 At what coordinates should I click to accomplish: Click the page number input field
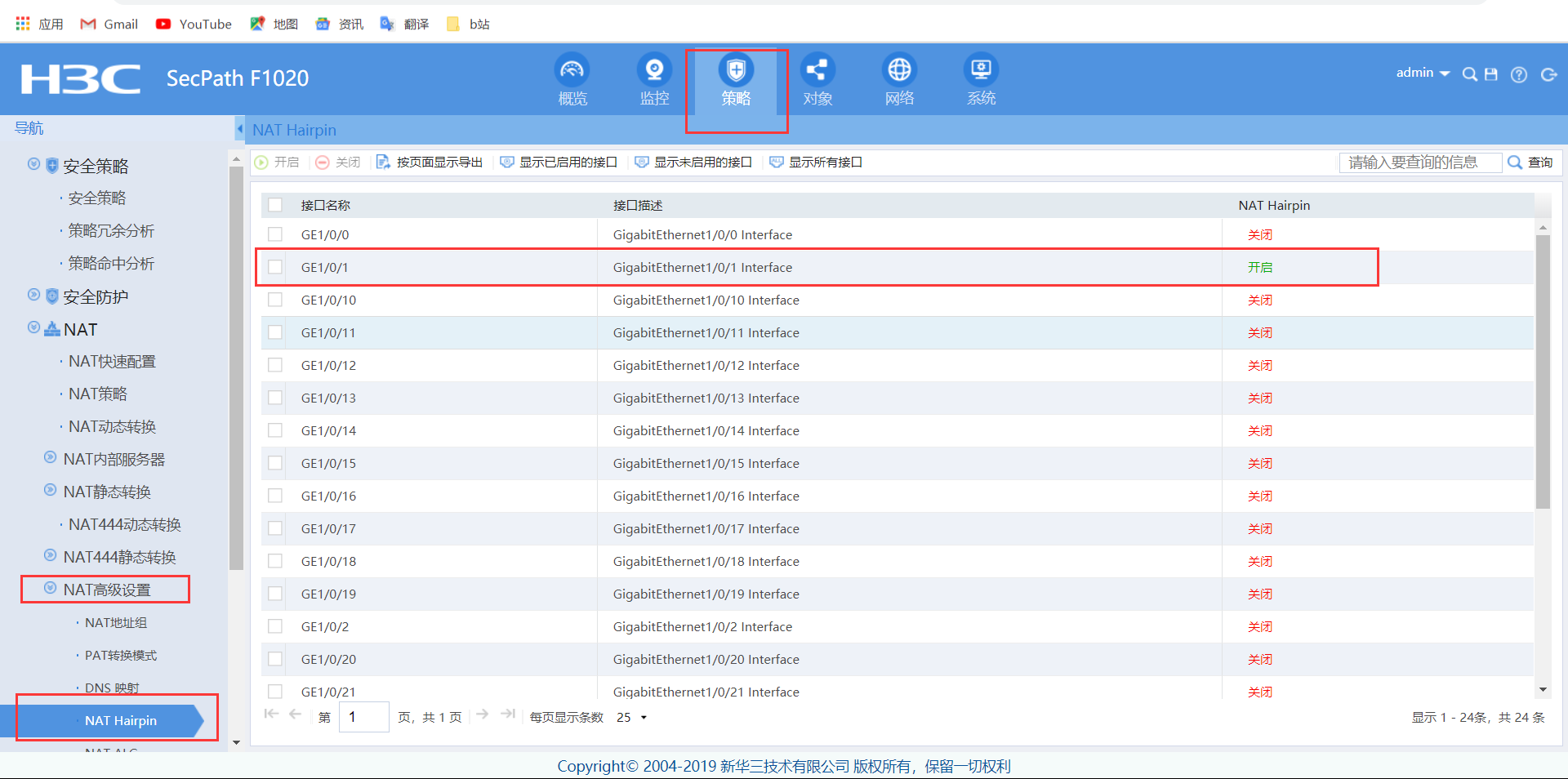tap(363, 717)
